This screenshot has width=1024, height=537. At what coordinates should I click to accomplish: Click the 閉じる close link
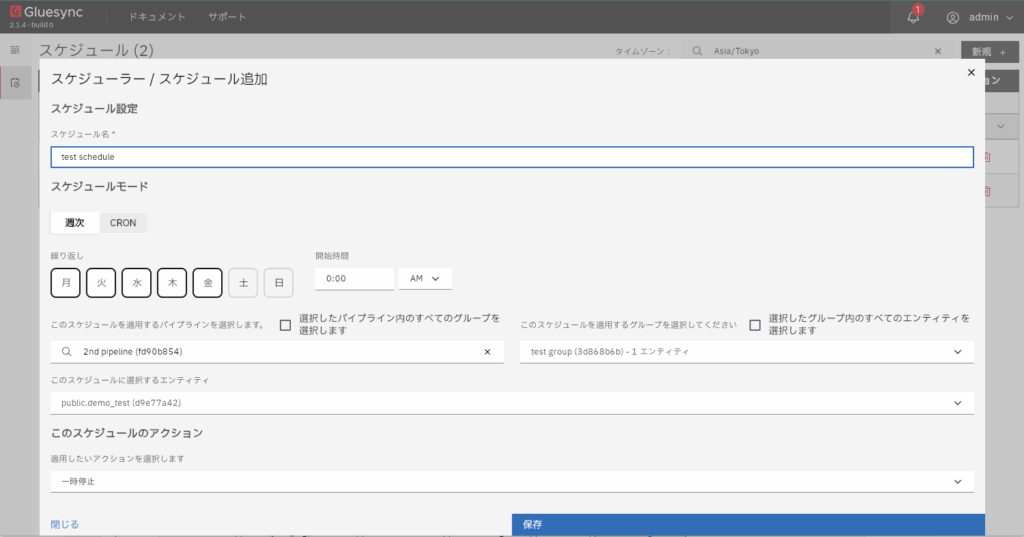click(65, 524)
